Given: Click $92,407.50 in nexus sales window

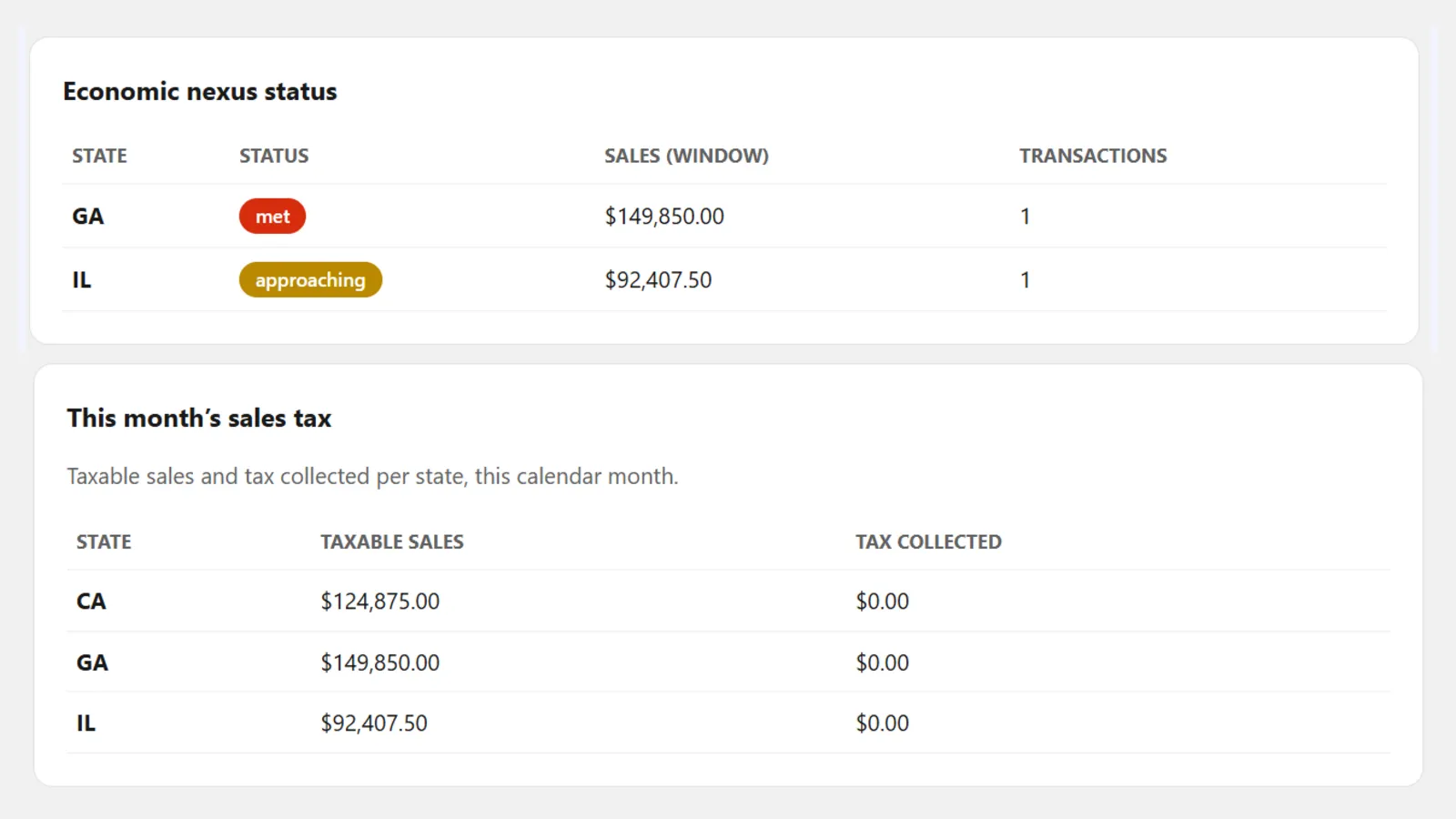Looking at the screenshot, I should [x=658, y=280].
